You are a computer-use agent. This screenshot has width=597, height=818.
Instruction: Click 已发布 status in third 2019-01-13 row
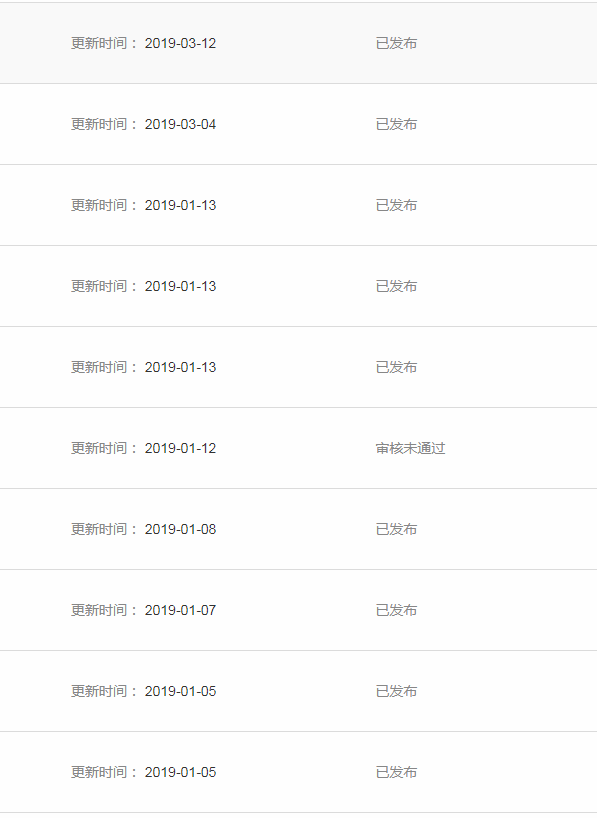tap(396, 367)
